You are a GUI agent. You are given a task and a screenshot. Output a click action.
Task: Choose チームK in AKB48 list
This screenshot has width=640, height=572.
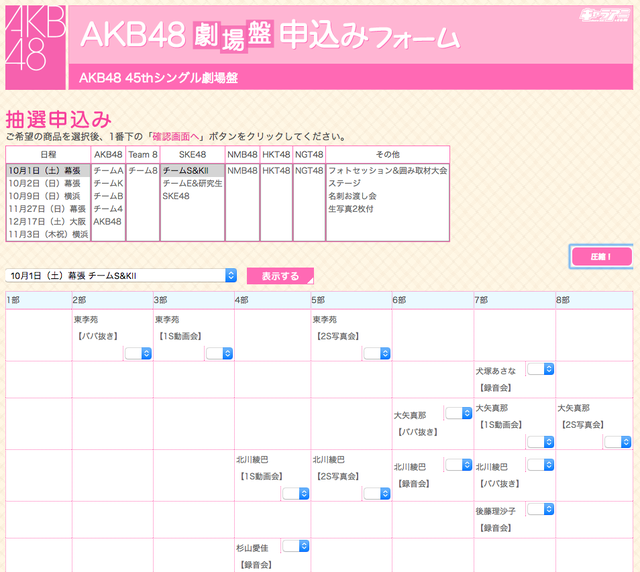pos(108,183)
